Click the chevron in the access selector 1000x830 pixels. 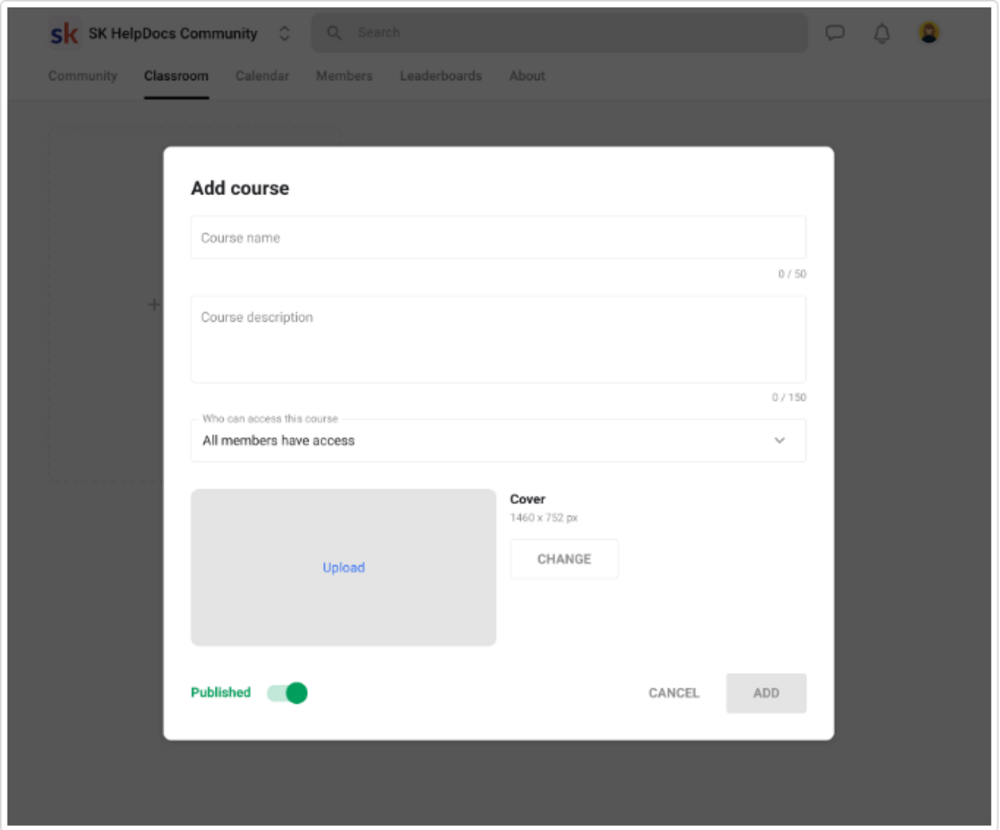pos(779,440)
